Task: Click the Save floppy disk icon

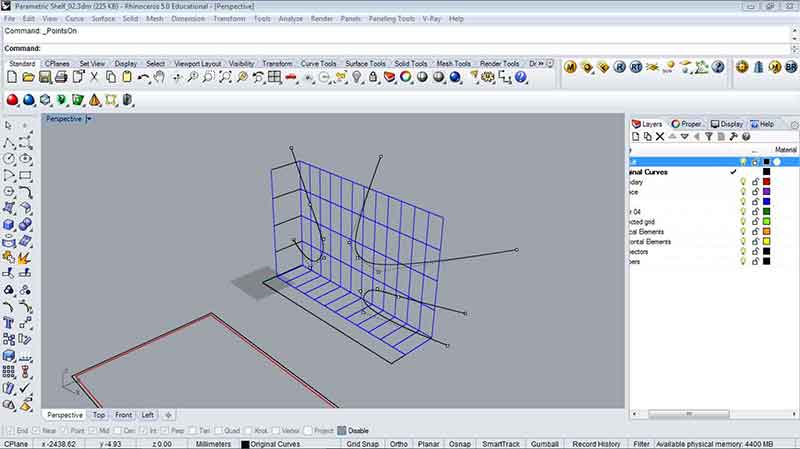Action: coord(45,78)
